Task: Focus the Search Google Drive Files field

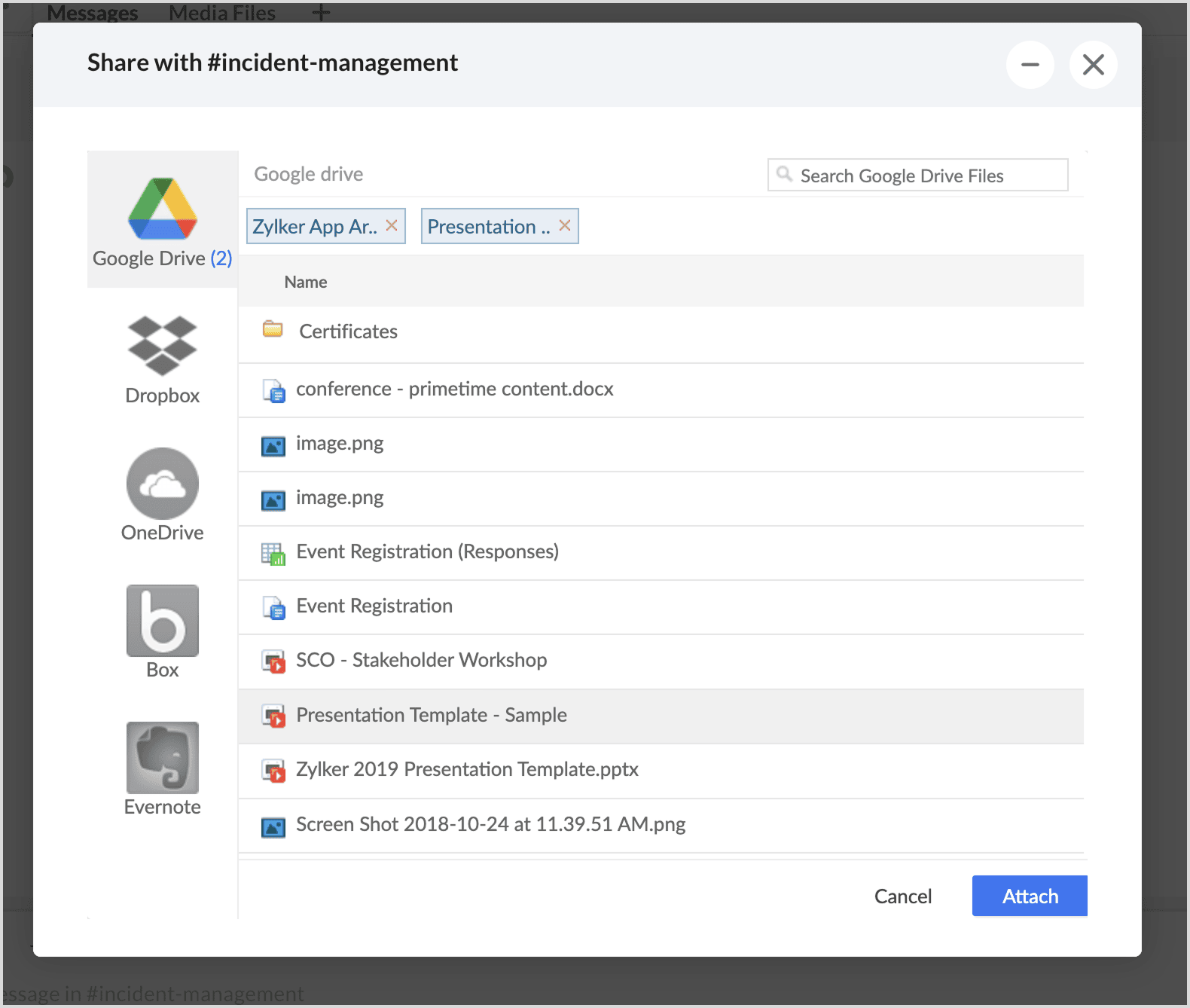Action: pyautogui.click(x=917, y=175)
